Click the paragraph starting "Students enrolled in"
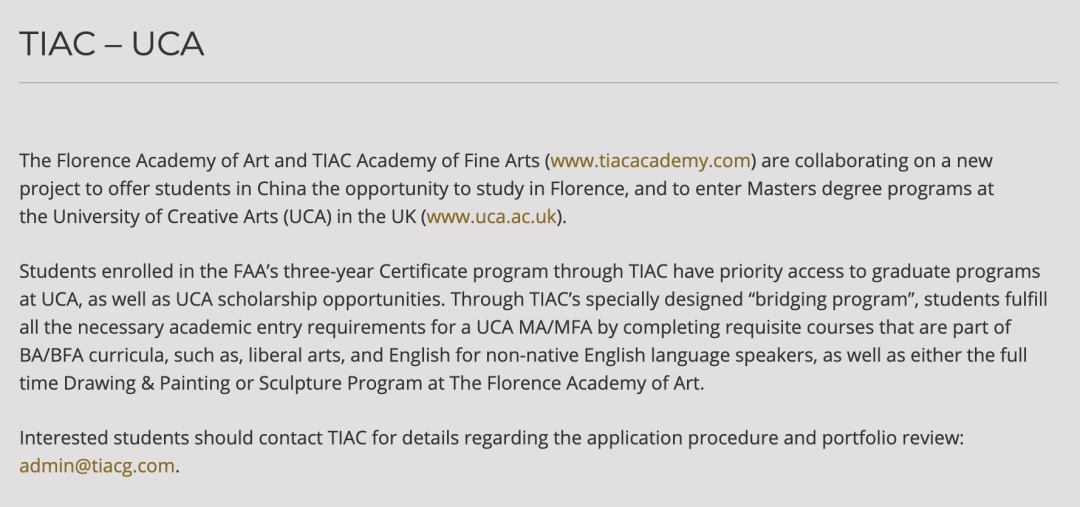 [533, 328]
